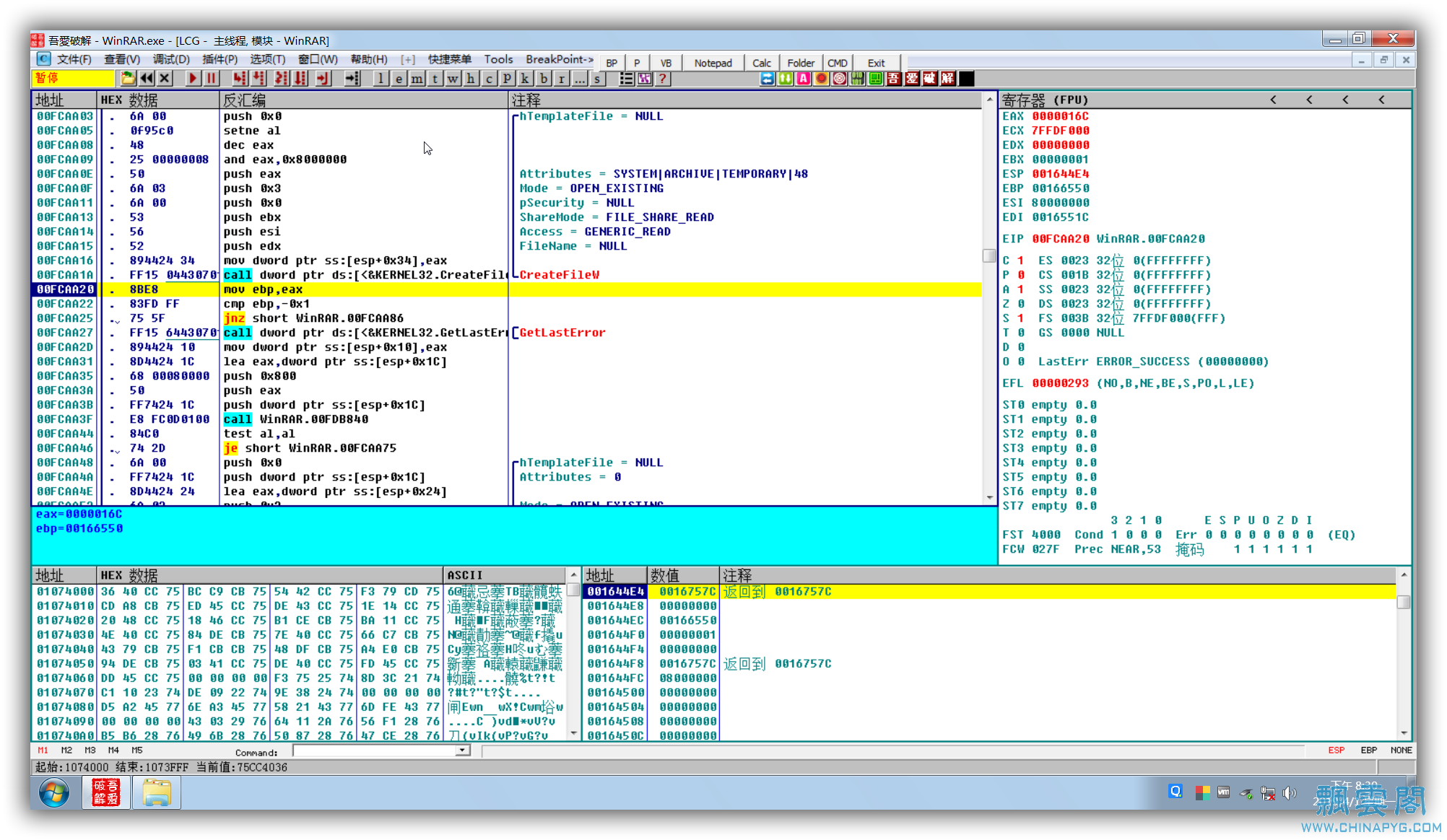Click the Trace into toolbar icon
Image resolution: width=1447 pixels, height=840 pixels.
[x=282, y=79]
